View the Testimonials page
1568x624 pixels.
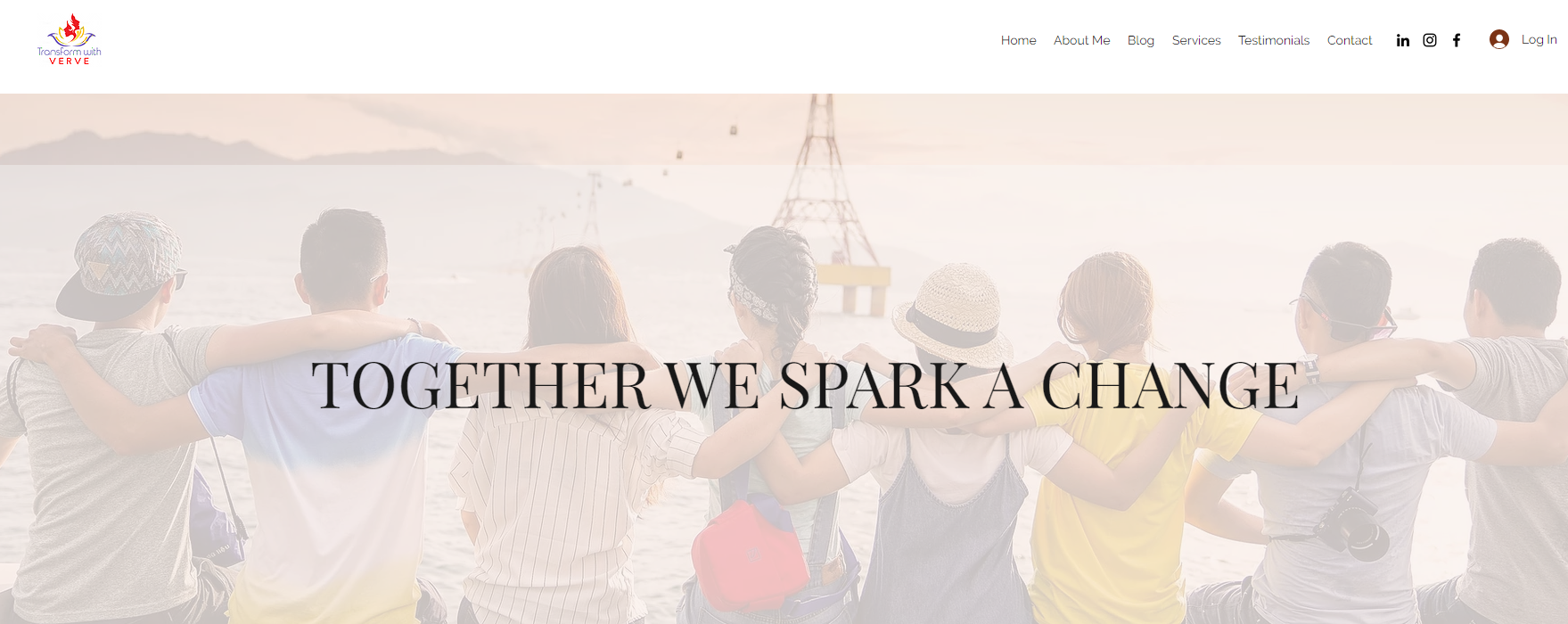1273,40
